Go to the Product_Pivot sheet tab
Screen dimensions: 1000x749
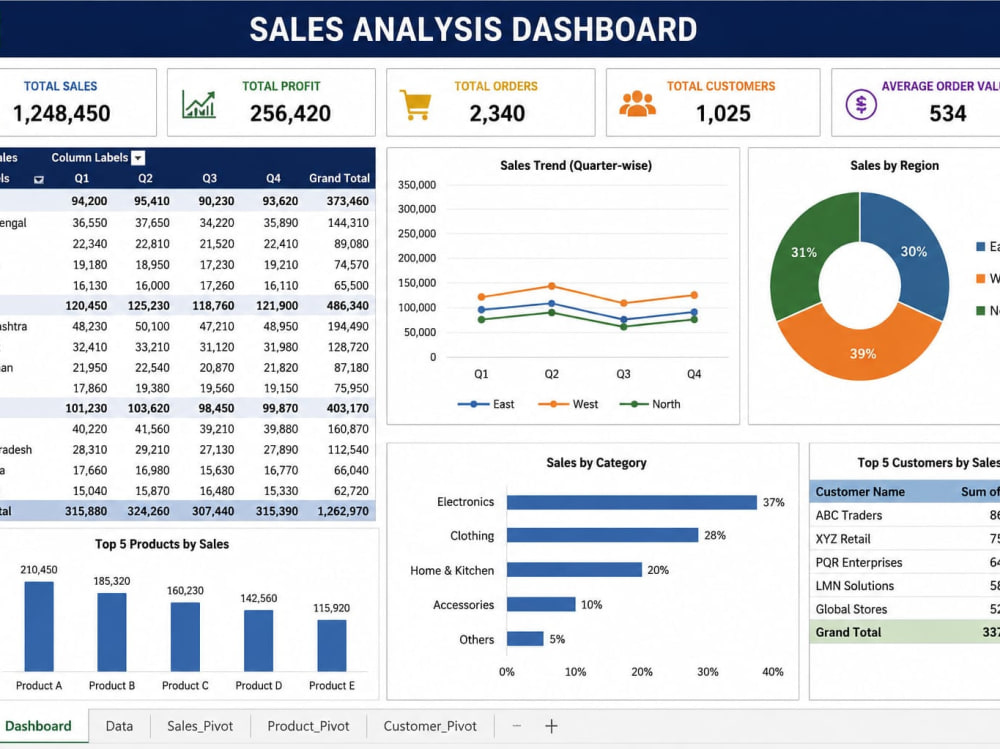[308, 726]
